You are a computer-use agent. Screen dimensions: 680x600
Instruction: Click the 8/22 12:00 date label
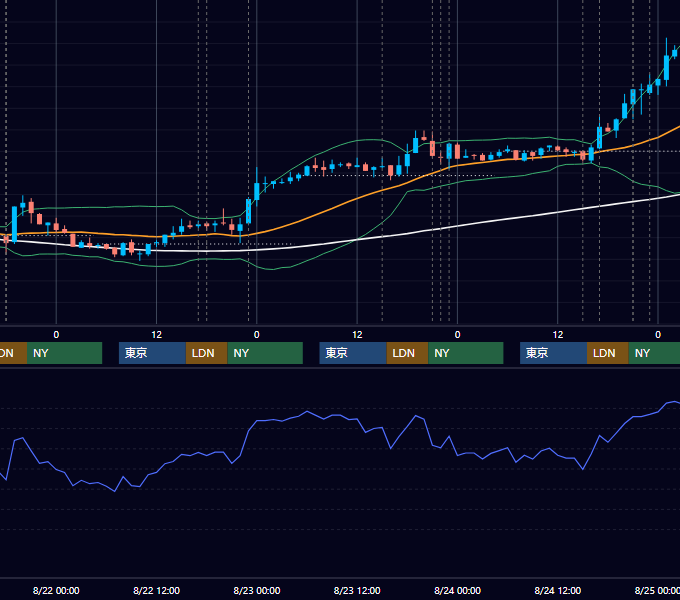[156, 590]
